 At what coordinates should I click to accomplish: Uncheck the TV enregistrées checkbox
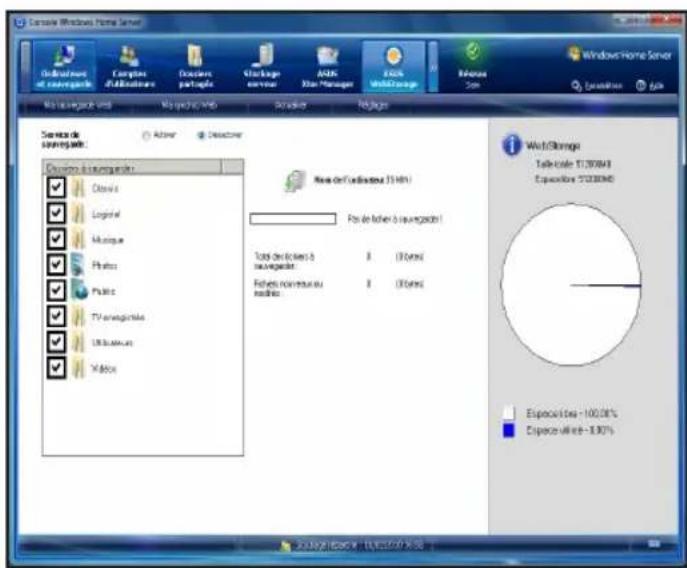point(56,316)
